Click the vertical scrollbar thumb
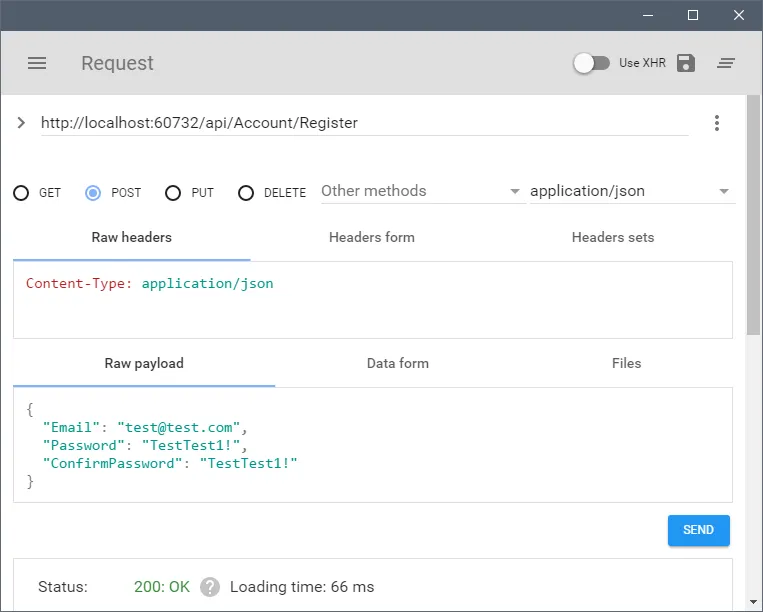 pos(753,215)
